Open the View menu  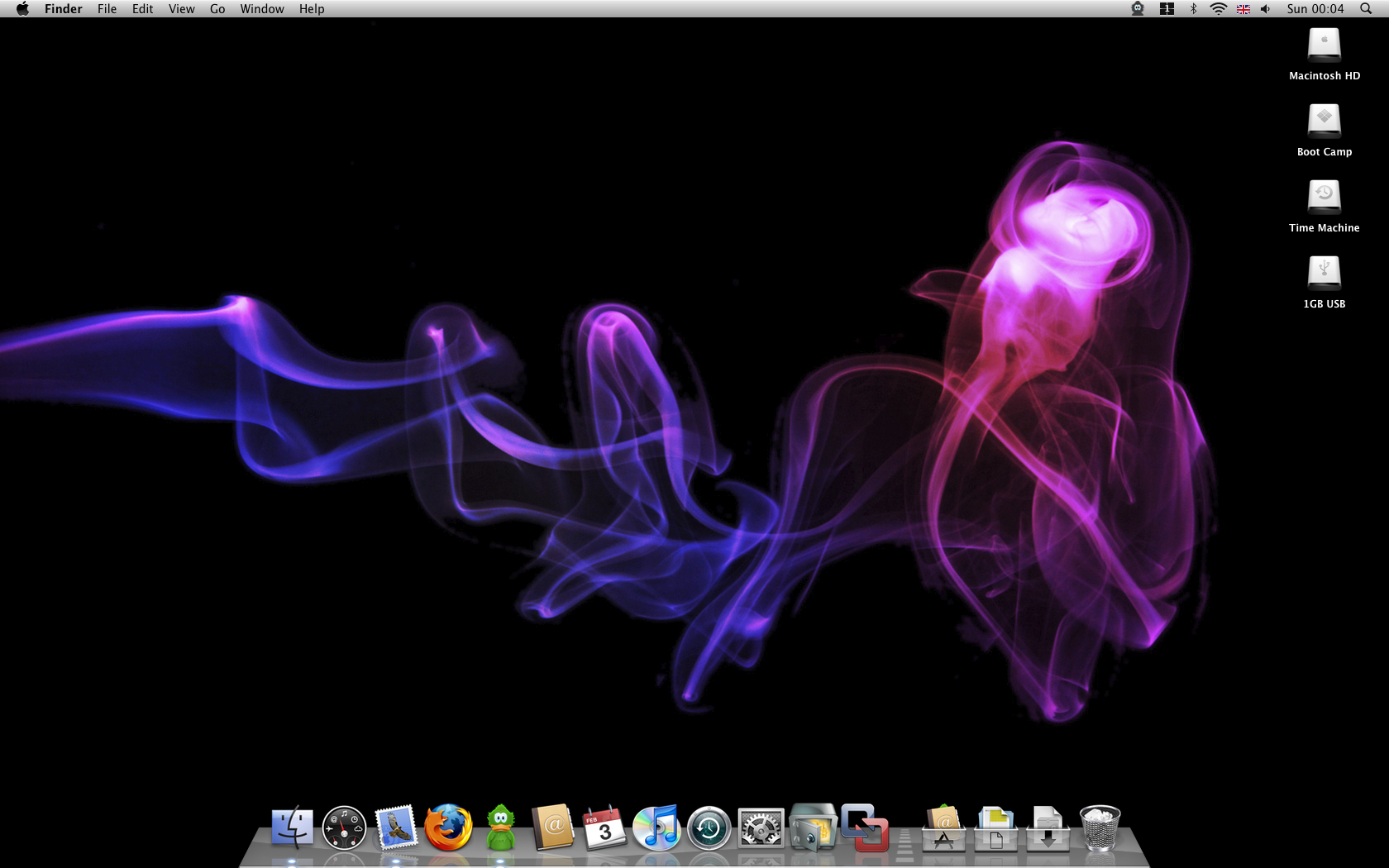181,8
